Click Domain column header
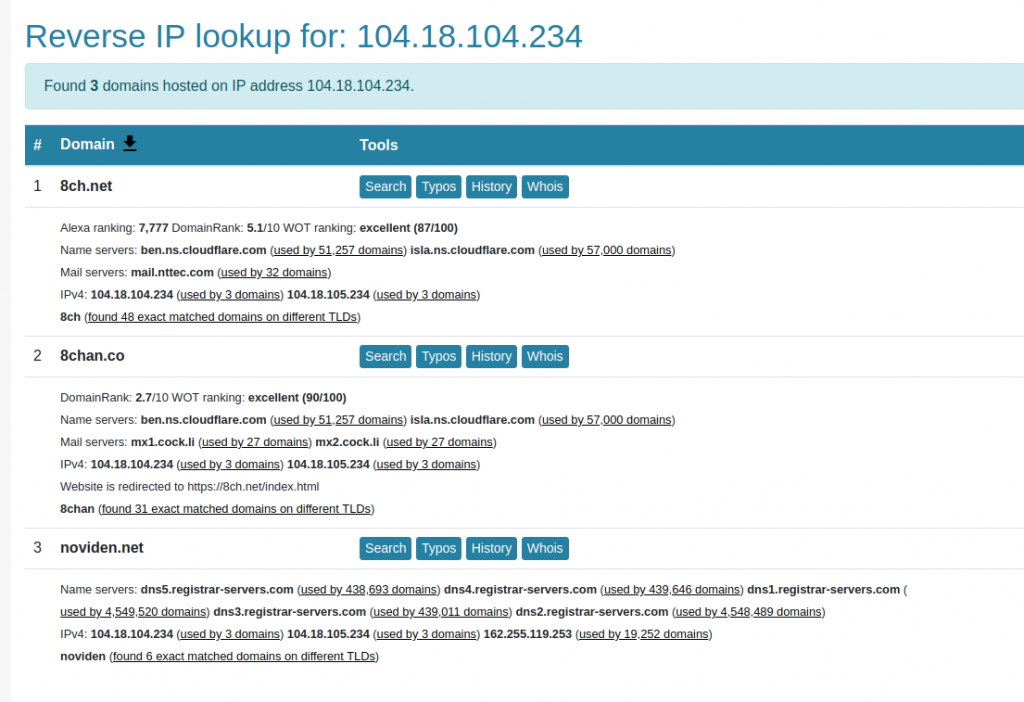Image resolution: width=1024 pixels, height=702 pixels. (87, 144)
